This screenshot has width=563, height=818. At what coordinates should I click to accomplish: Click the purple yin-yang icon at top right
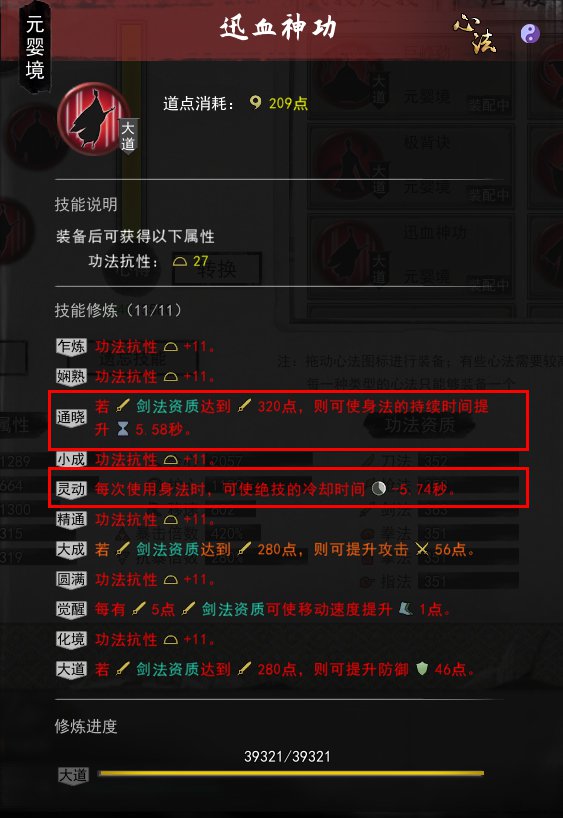point(530,34)
